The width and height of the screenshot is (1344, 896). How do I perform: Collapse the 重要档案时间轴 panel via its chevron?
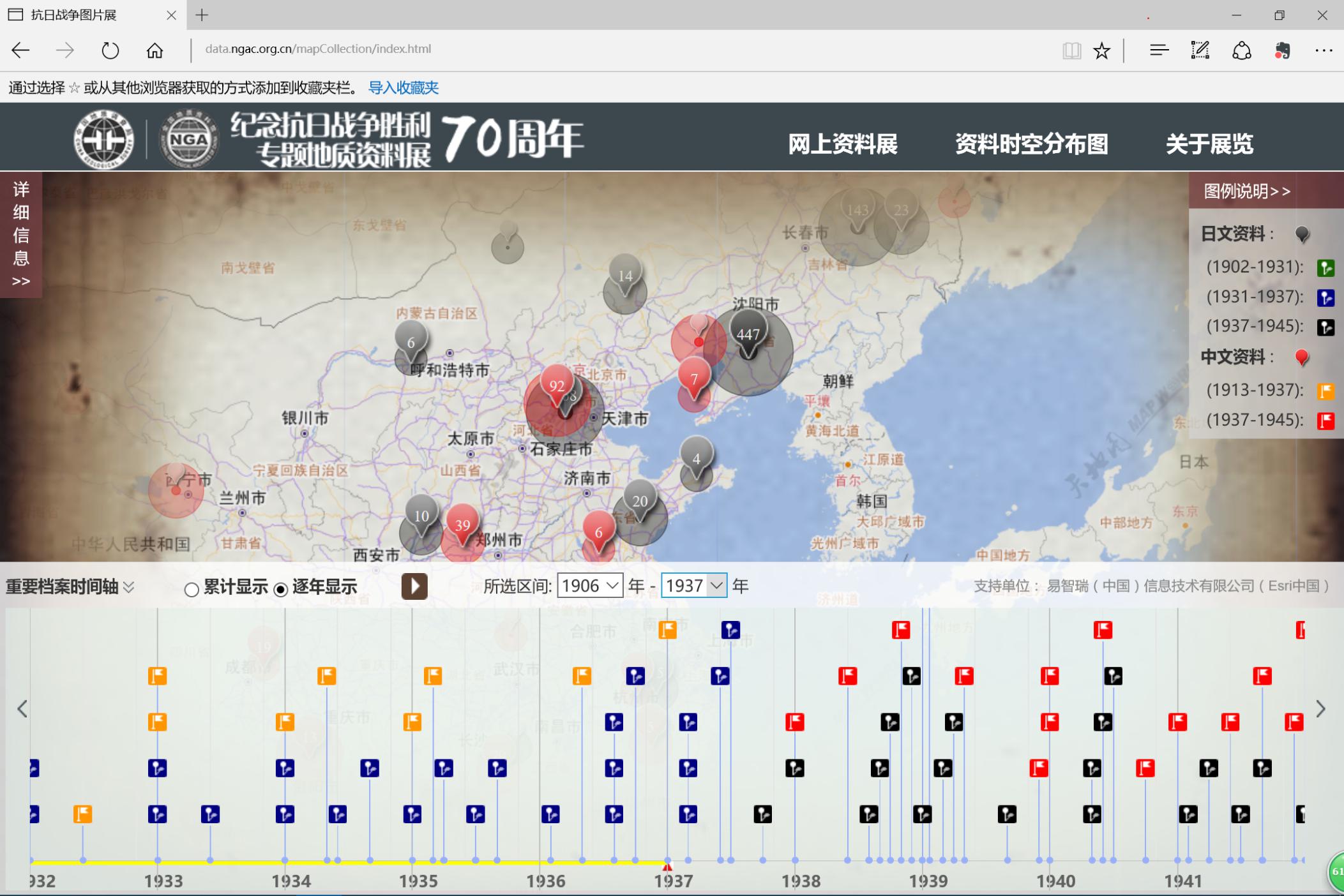(130, 588)
